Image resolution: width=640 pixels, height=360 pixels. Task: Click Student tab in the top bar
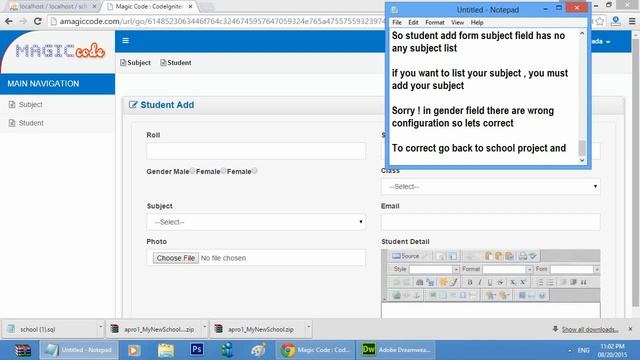click(176, 62)
